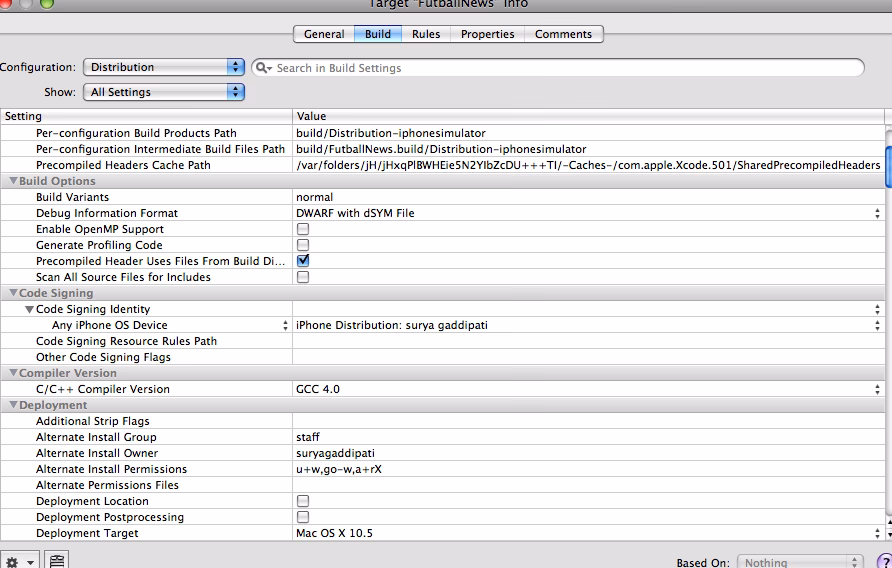892x568 pixels.
Task: Collapse the Code Signing section
Action: tap(13, 293)
